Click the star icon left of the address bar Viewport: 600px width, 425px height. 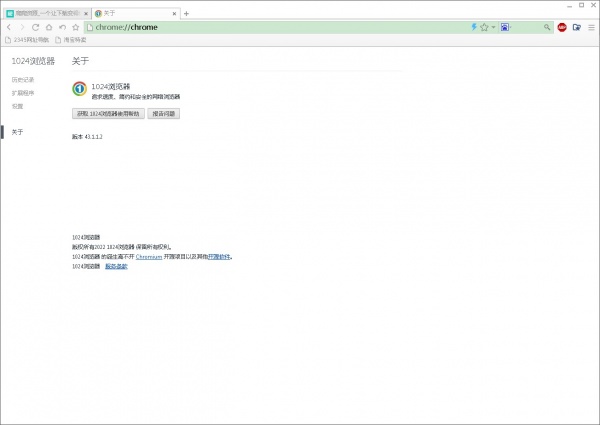75,27
